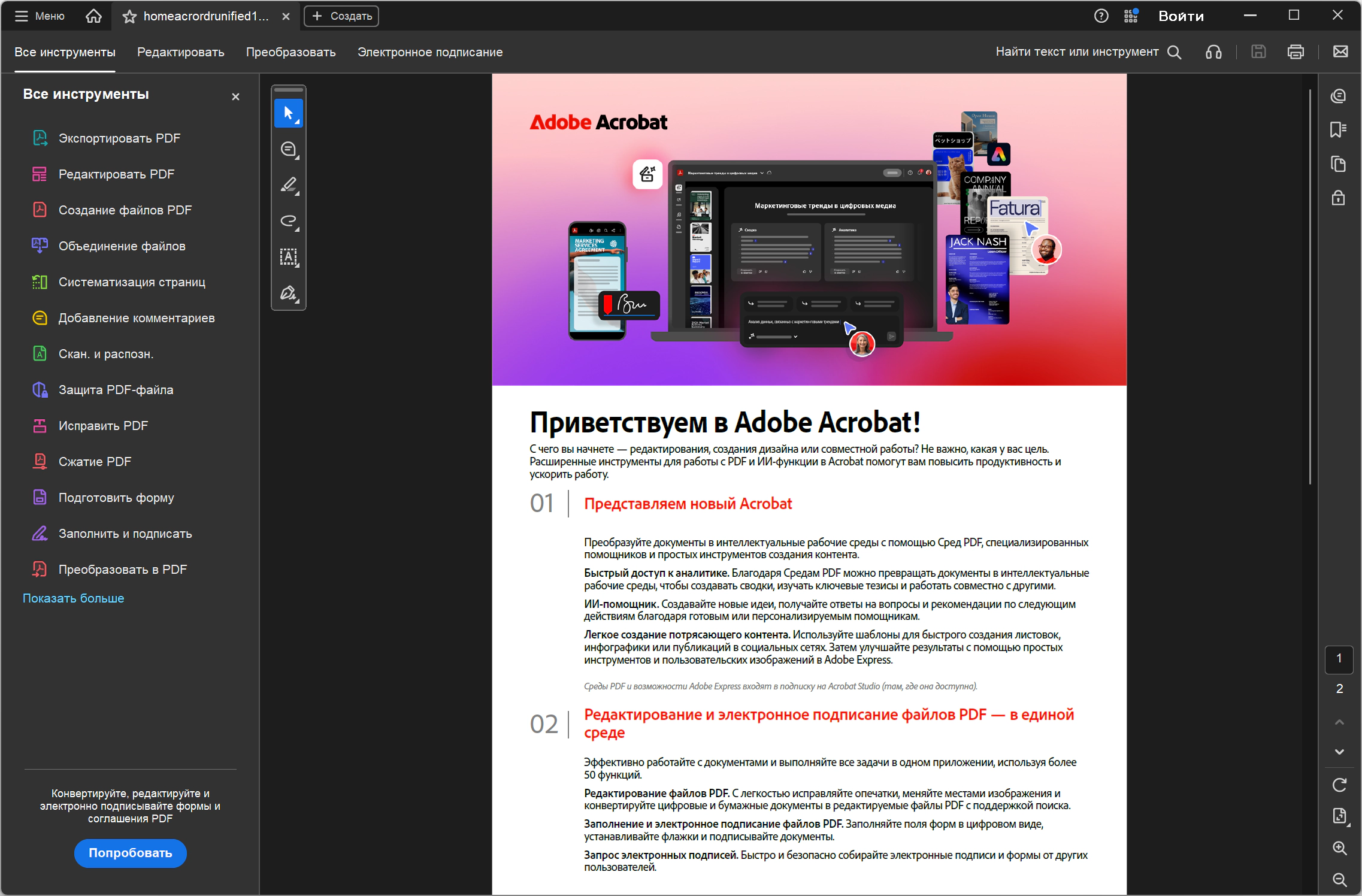The height and width of the screenshot is (896, 1362).
Task: Open the Электронное подписание tab
Action: click(430, 52)
